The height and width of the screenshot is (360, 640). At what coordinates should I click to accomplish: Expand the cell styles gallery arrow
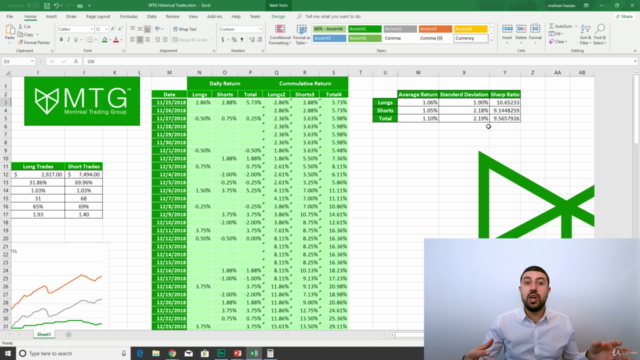pos(491,41)
